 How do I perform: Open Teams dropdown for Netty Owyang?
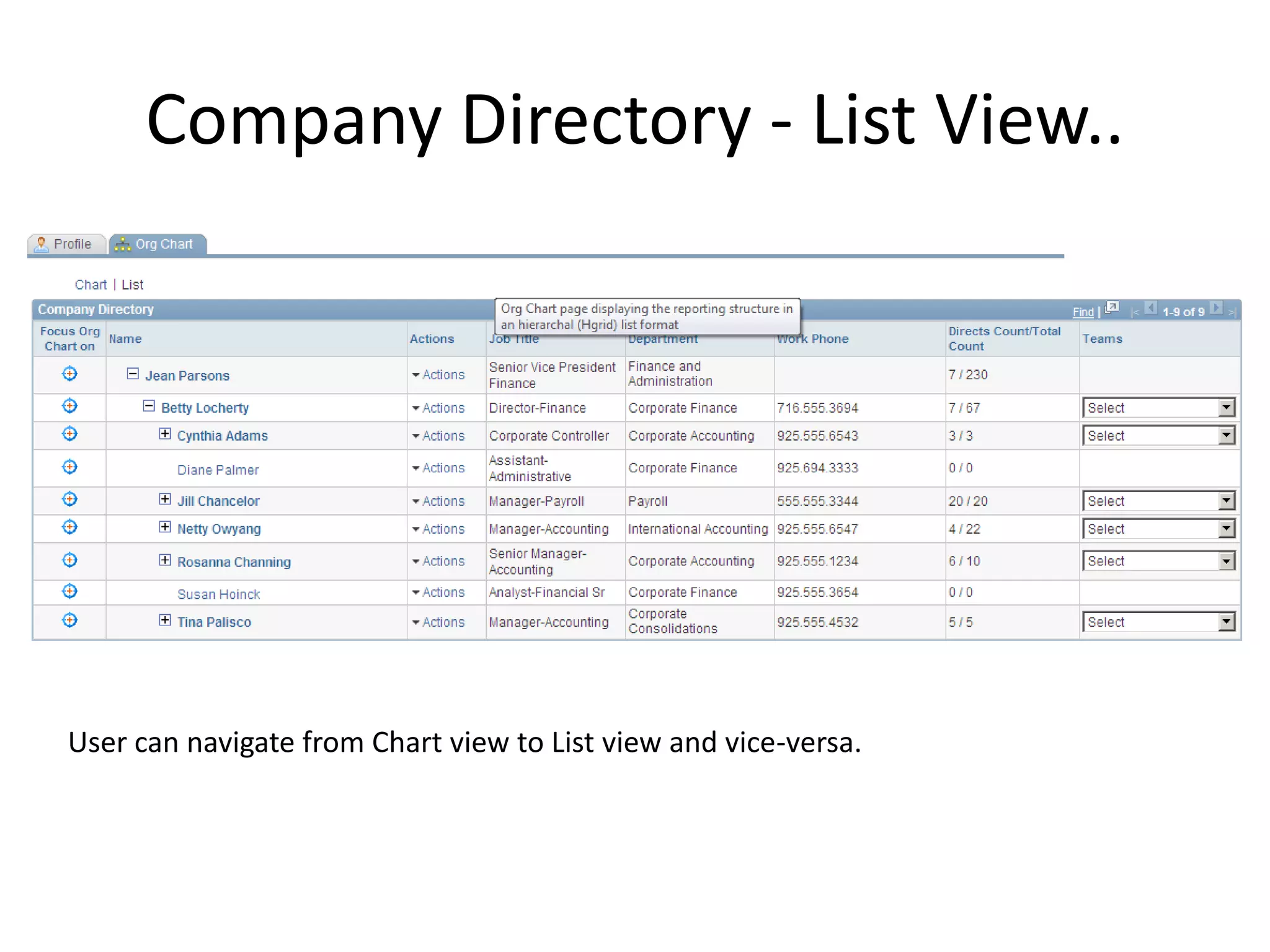(x=1159, y=529)
